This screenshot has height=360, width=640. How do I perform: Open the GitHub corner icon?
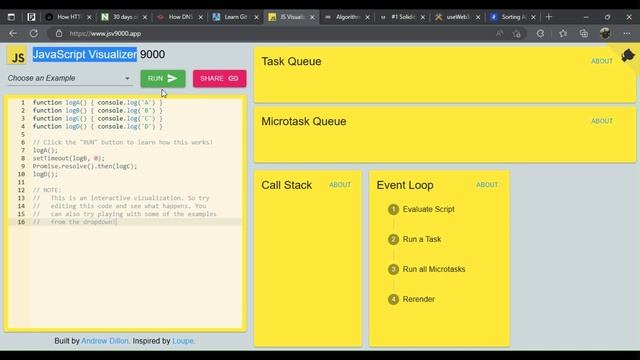(x=628, y=55)
